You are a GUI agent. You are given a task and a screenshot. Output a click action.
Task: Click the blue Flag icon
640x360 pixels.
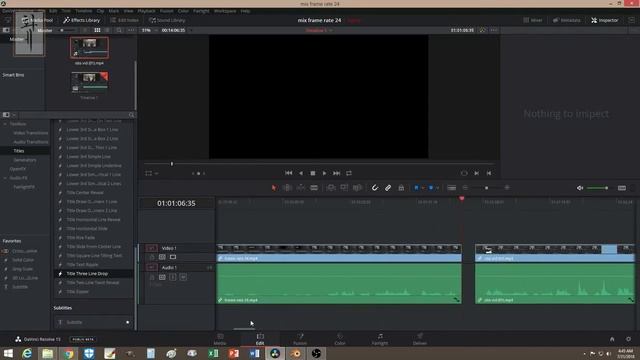(416, 188)
